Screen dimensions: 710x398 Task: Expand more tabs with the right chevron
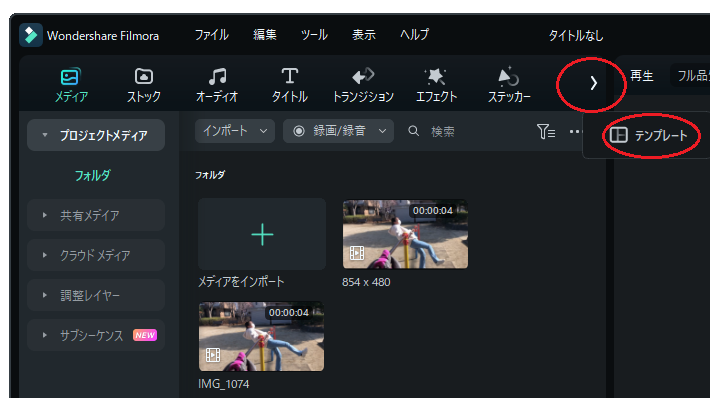[593, 83]
